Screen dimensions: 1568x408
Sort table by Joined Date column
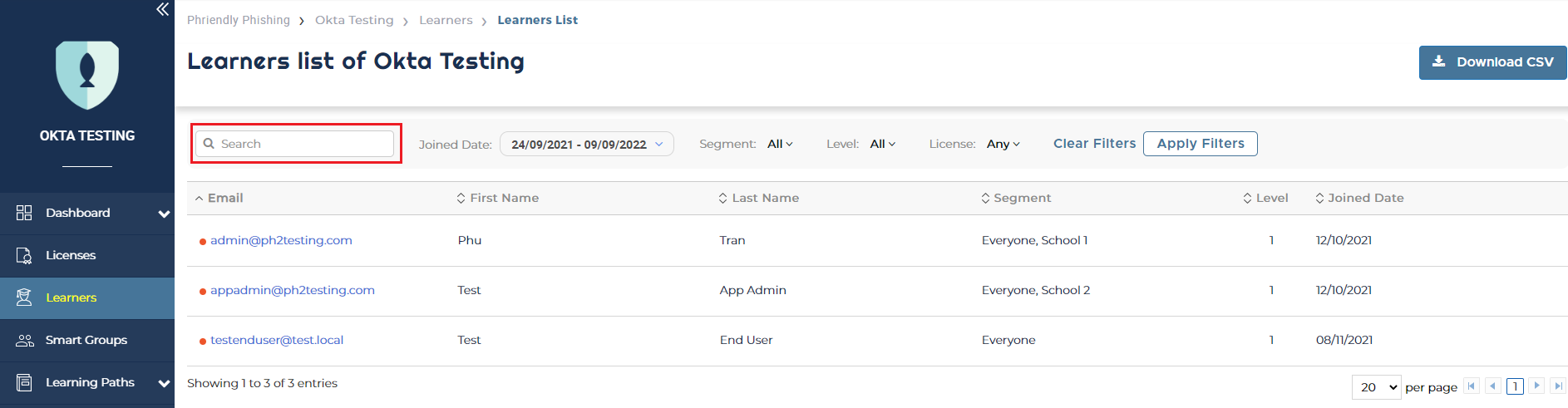(1359, 198)
